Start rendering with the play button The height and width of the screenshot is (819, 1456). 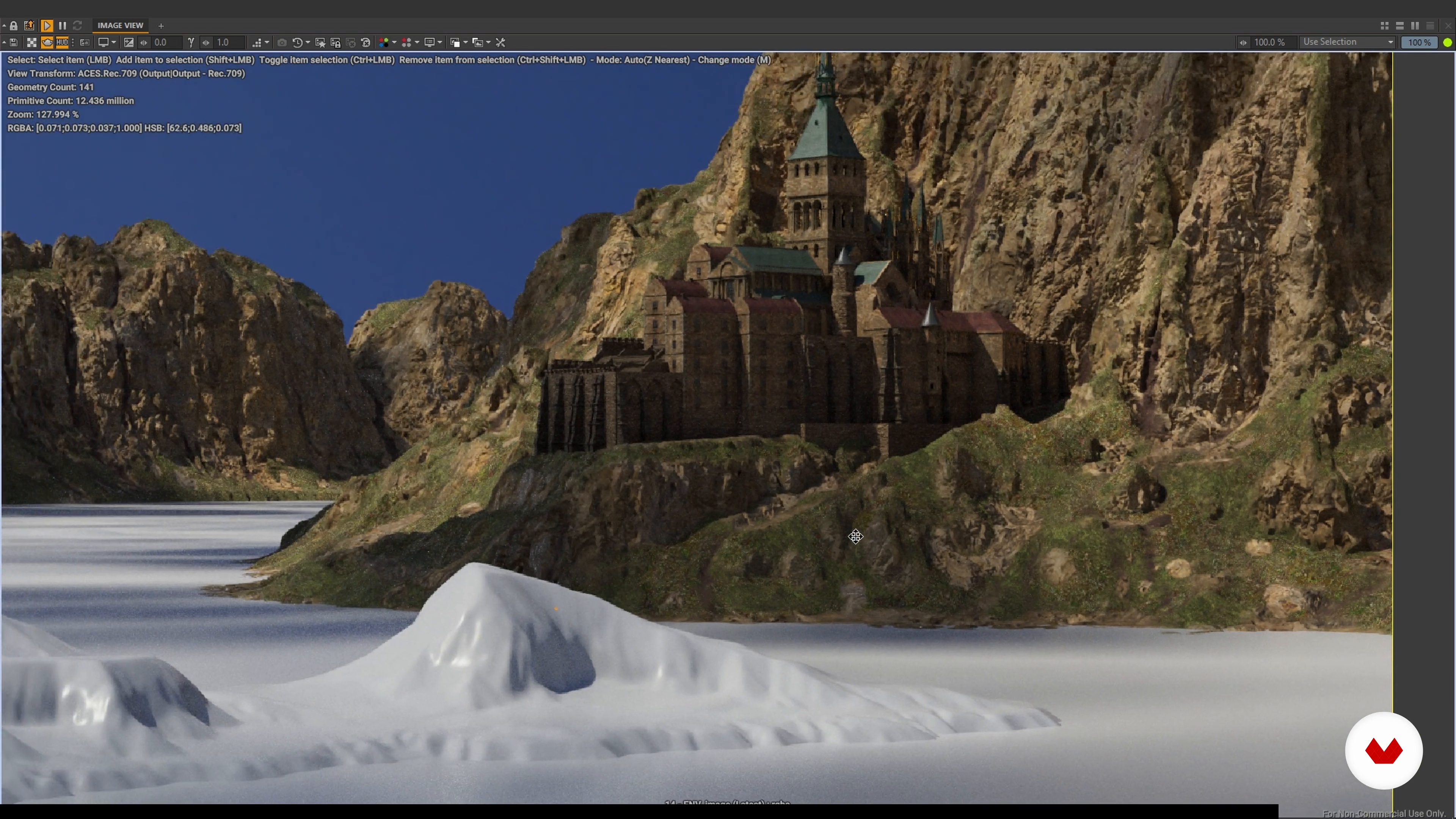(47, 25)
